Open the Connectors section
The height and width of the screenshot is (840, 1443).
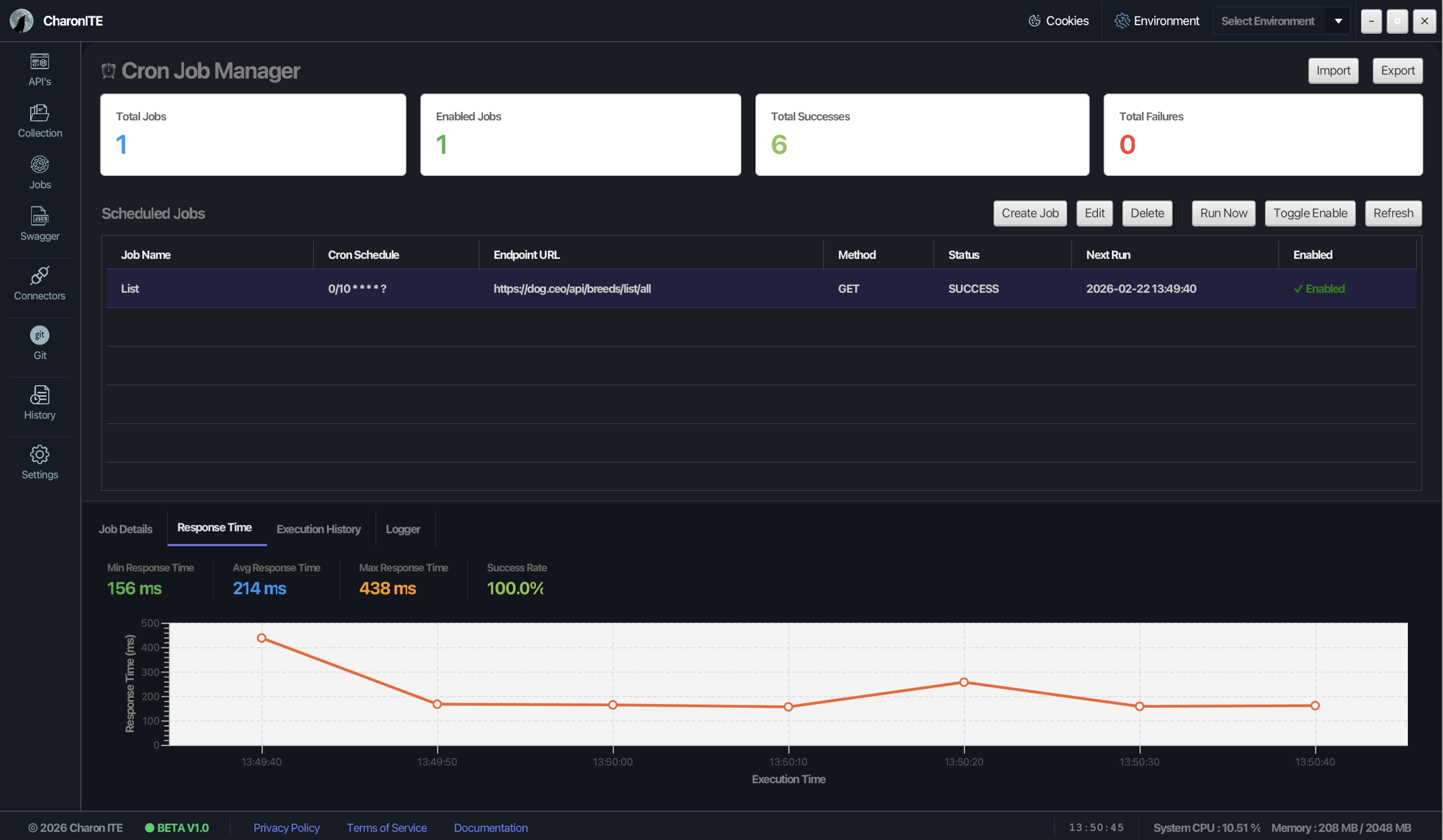tap(39, 284)
